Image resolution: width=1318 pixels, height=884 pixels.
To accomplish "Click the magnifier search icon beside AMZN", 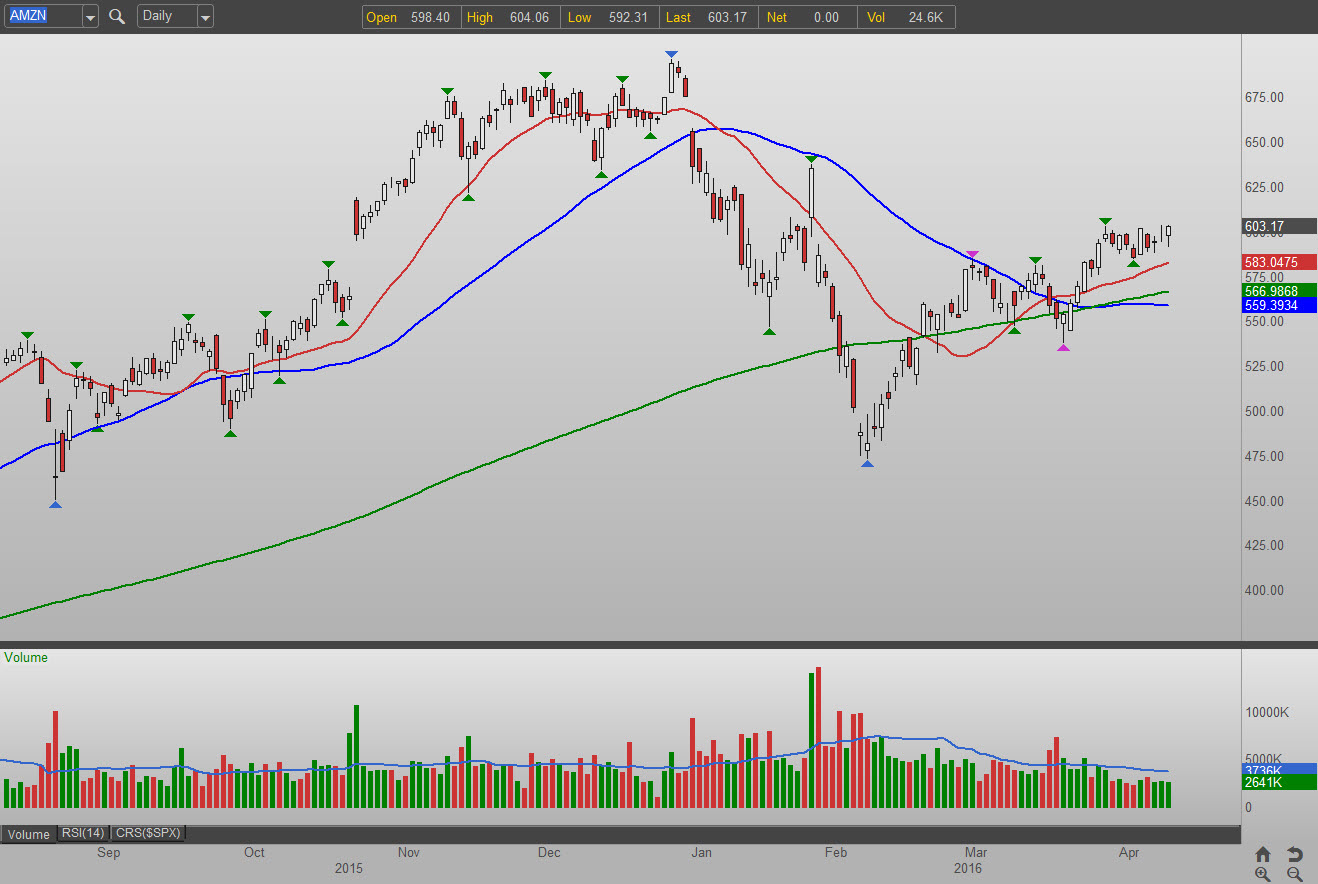I will (x=116, y=16).
